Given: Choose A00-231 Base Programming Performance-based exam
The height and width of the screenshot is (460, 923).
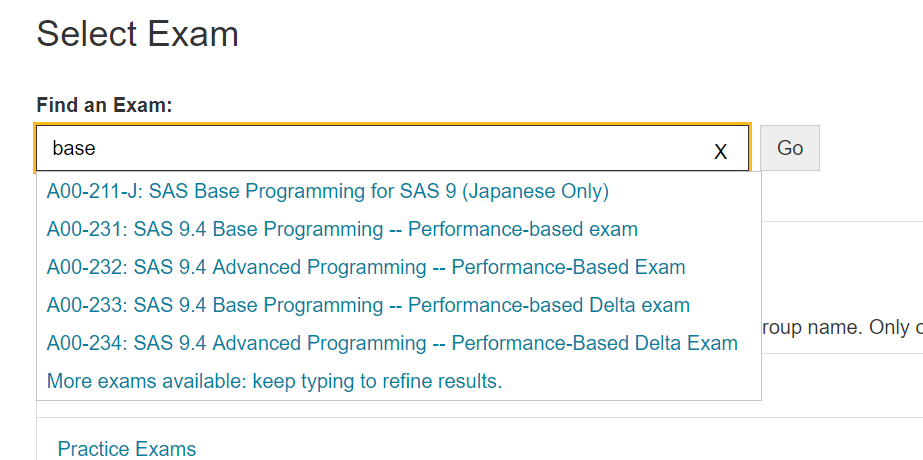Looking at the screenshot, I should [x=342, y=229].
